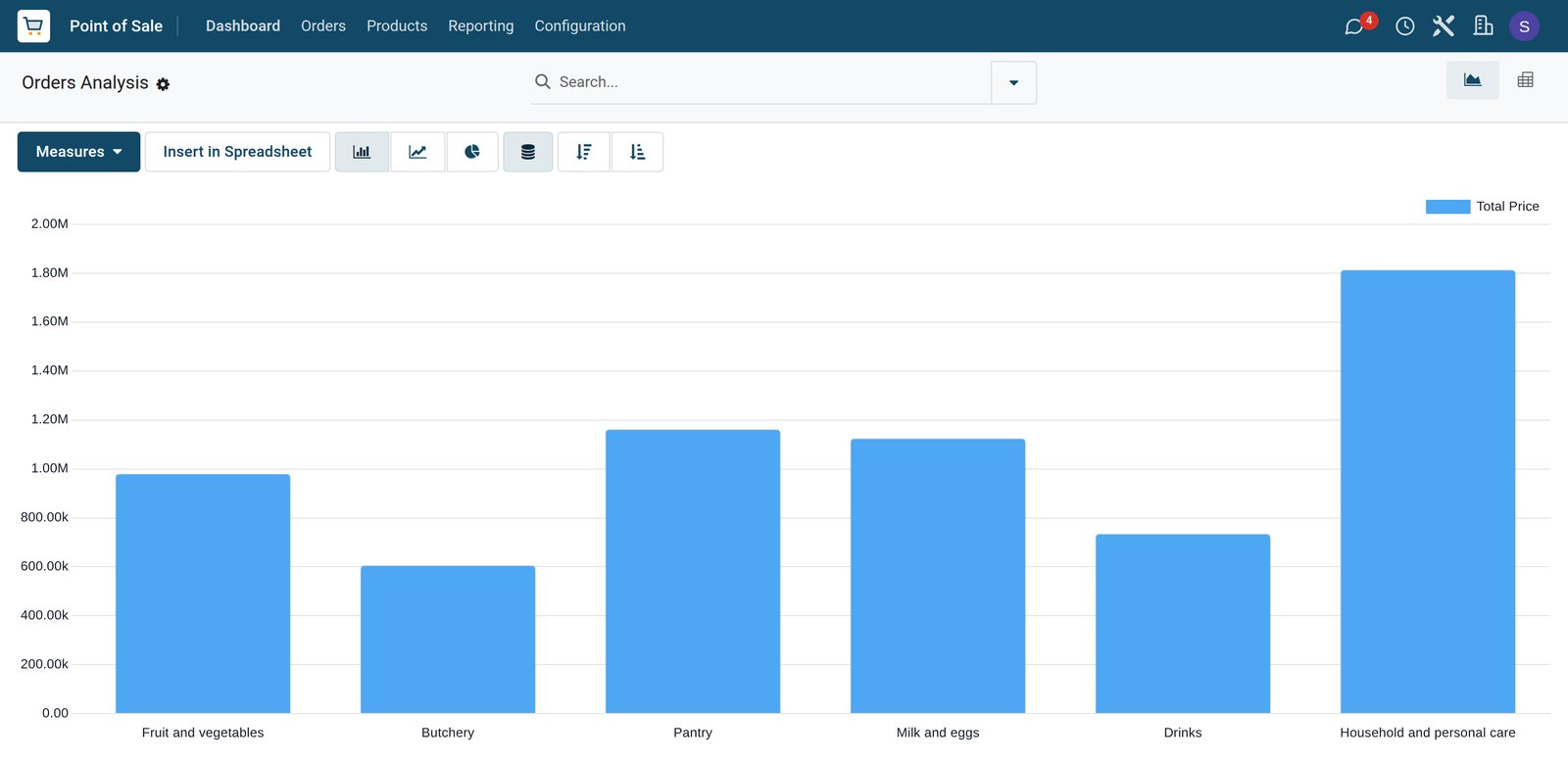
Task: Click the Milk and eggs bar
Action: click(938, 576)
